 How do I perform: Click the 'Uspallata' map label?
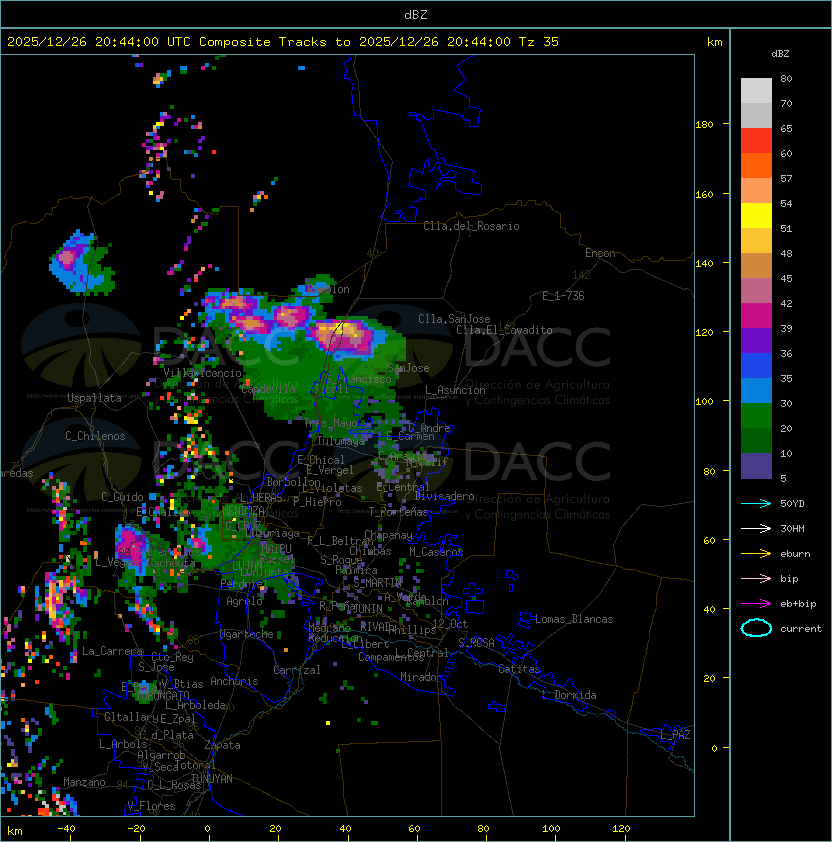94,398
